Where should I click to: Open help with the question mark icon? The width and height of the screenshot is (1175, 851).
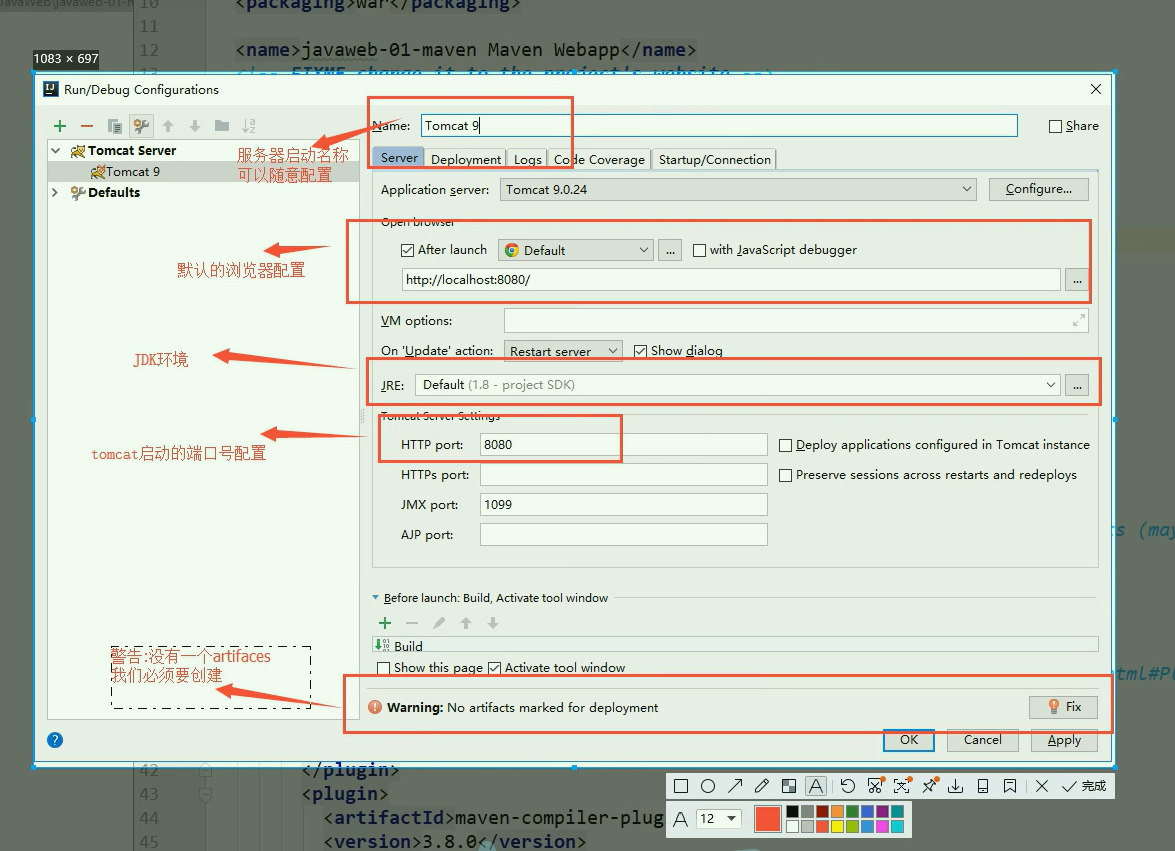click(x=55, y=740)
